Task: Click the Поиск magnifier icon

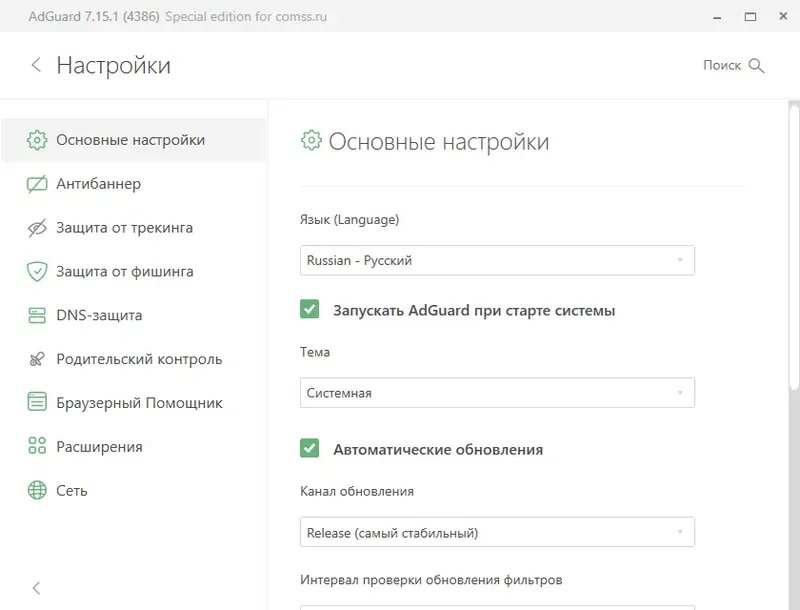Action: pyautogui.click(x=758, y=65)
